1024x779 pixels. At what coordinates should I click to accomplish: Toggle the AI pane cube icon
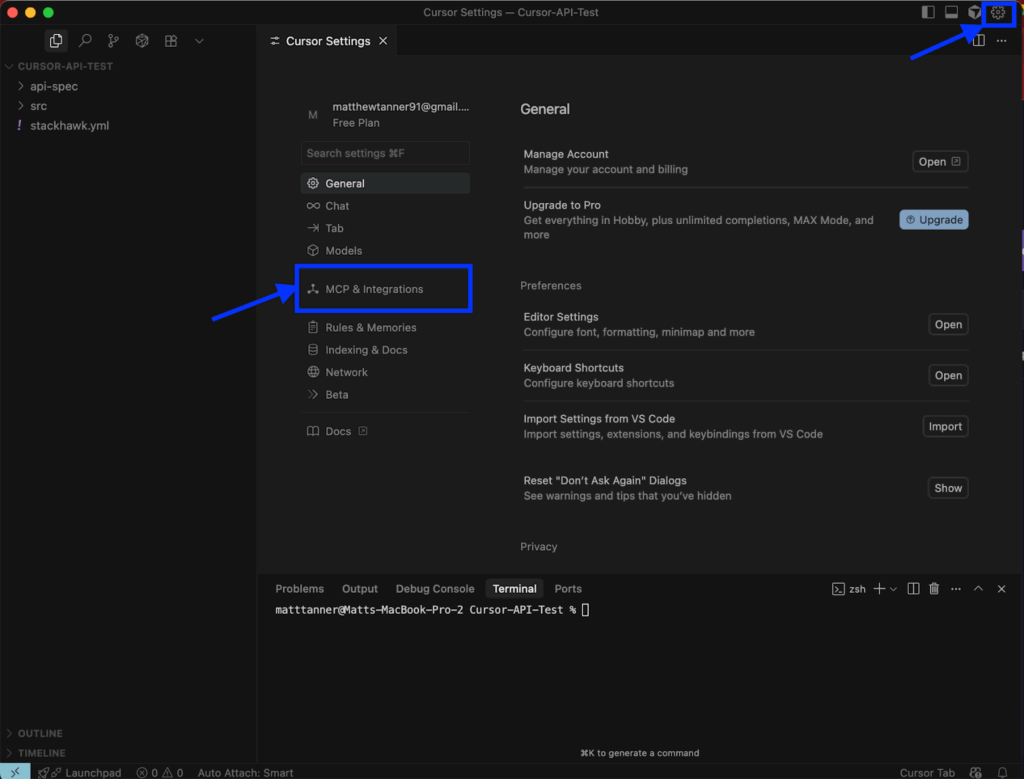[x=974, y=12]
